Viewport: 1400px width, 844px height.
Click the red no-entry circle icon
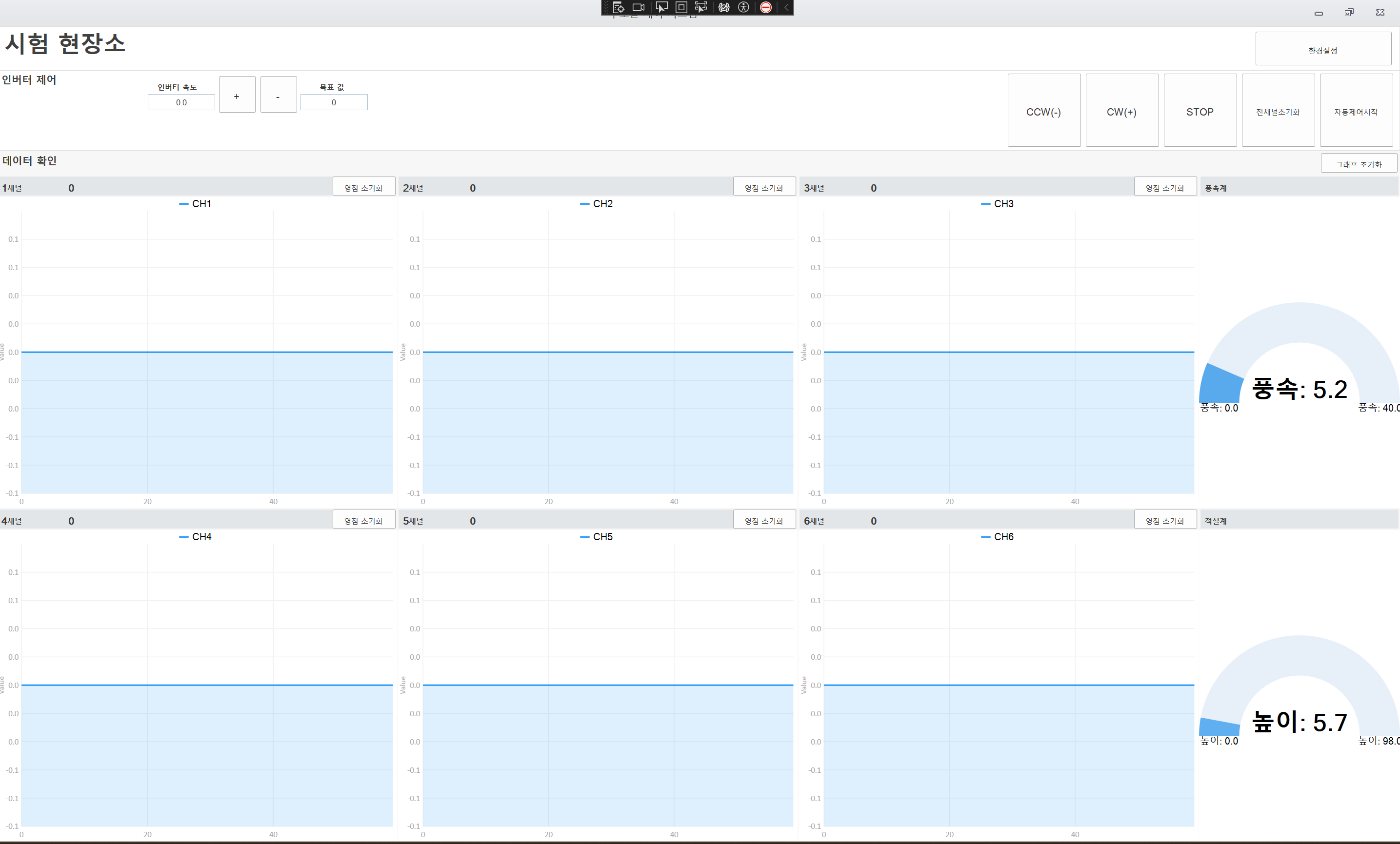(x=766, y=7)
